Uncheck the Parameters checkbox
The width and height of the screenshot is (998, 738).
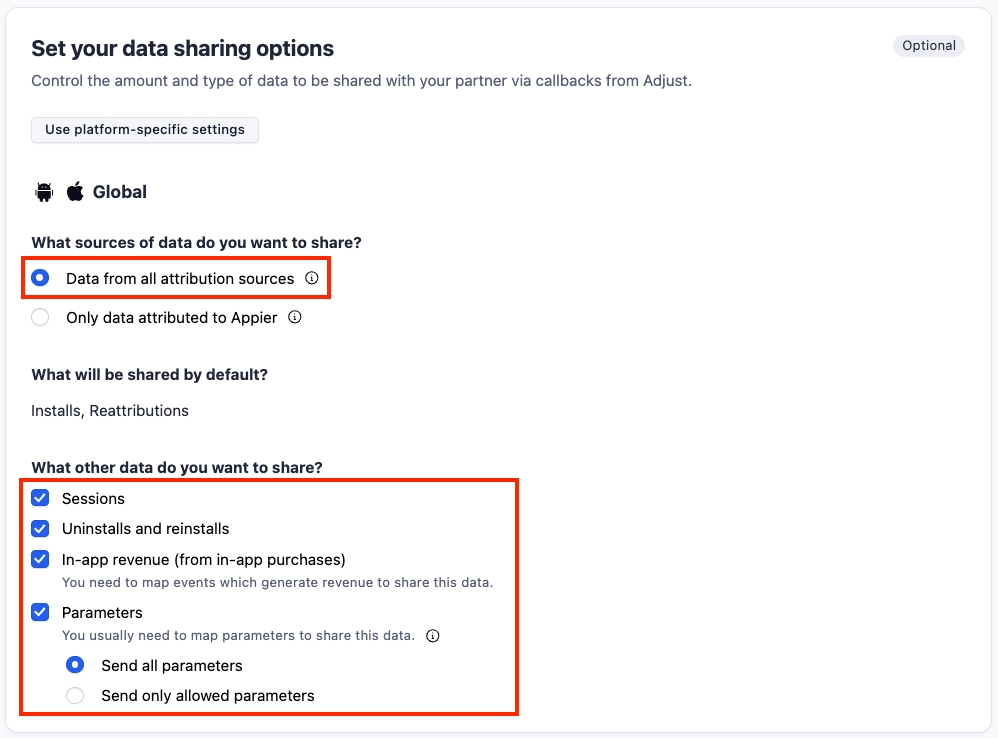point(40,612)
